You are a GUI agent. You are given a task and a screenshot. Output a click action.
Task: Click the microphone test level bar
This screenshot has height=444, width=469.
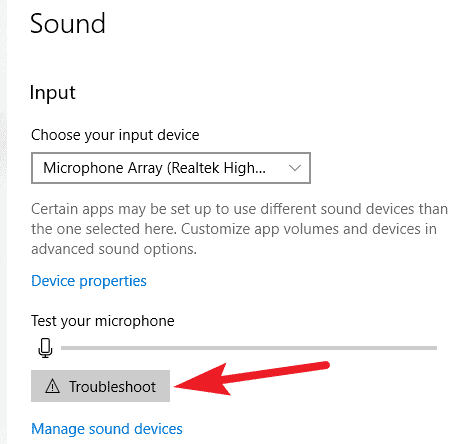(249, 348)
